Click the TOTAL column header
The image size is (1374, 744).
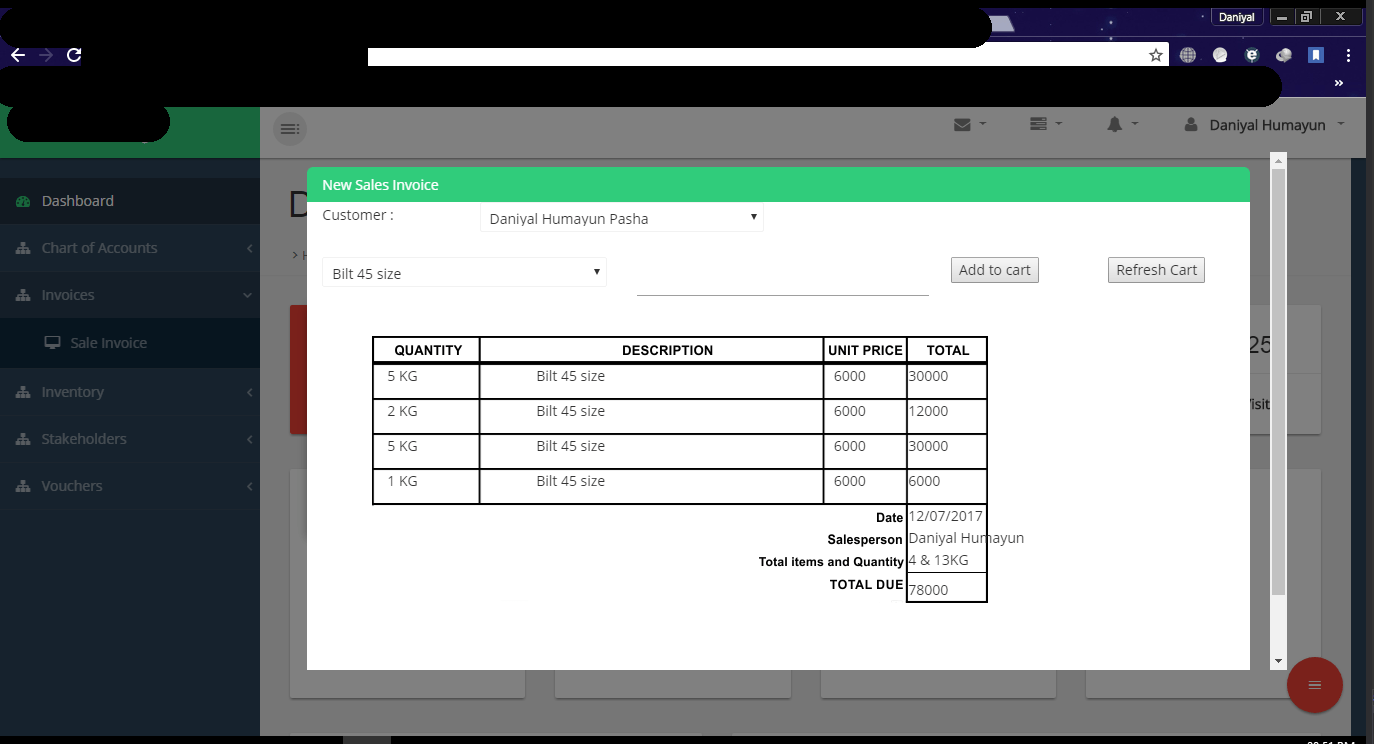(948, 350)
